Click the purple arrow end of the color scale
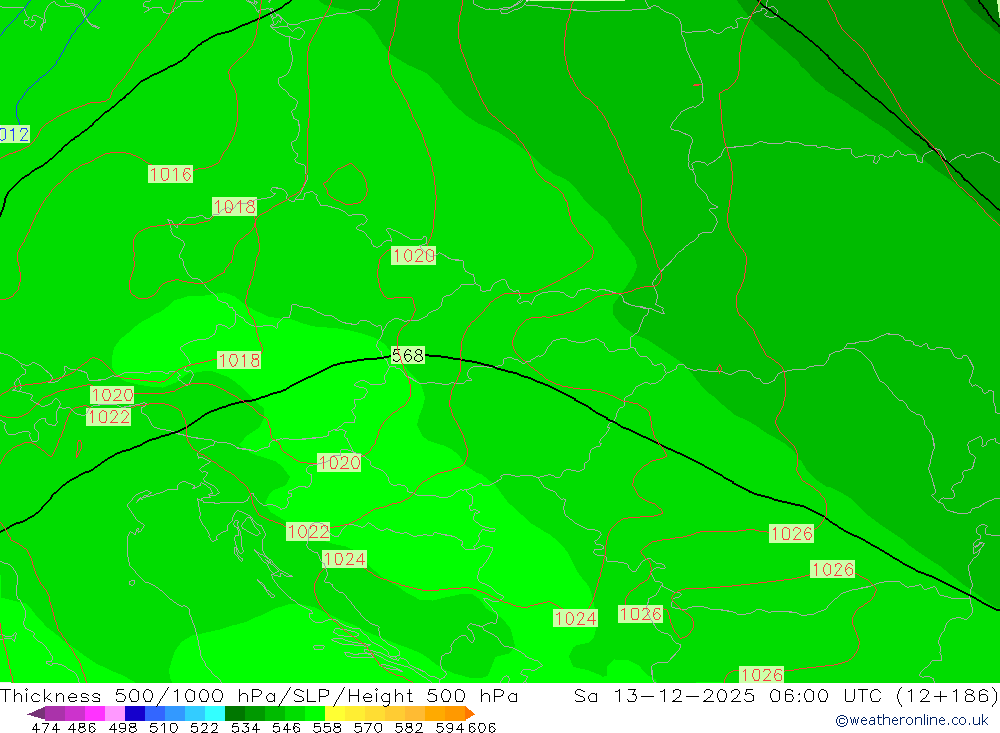Viewport: 1000px width, 733px height. pyautogui.click(x=36, y=713)
